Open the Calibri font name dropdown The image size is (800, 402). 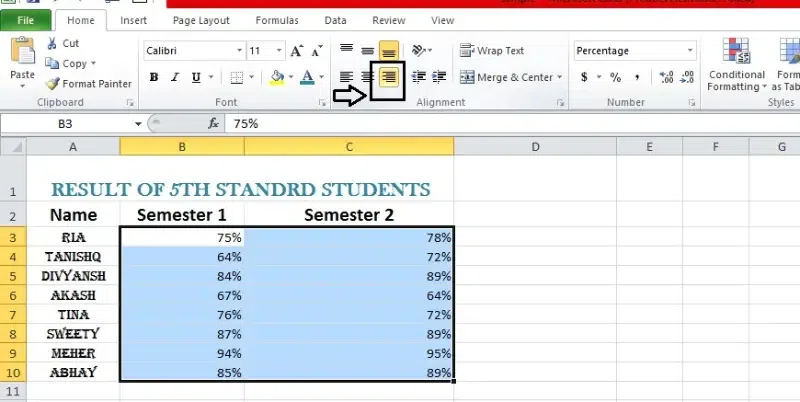click(x=239, y=51)
